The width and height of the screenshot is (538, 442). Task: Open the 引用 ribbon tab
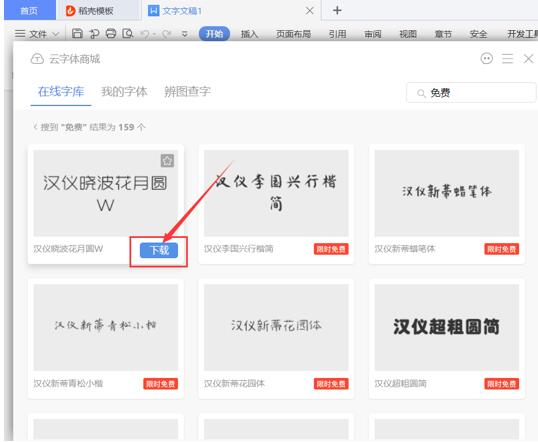click(338, 34)
